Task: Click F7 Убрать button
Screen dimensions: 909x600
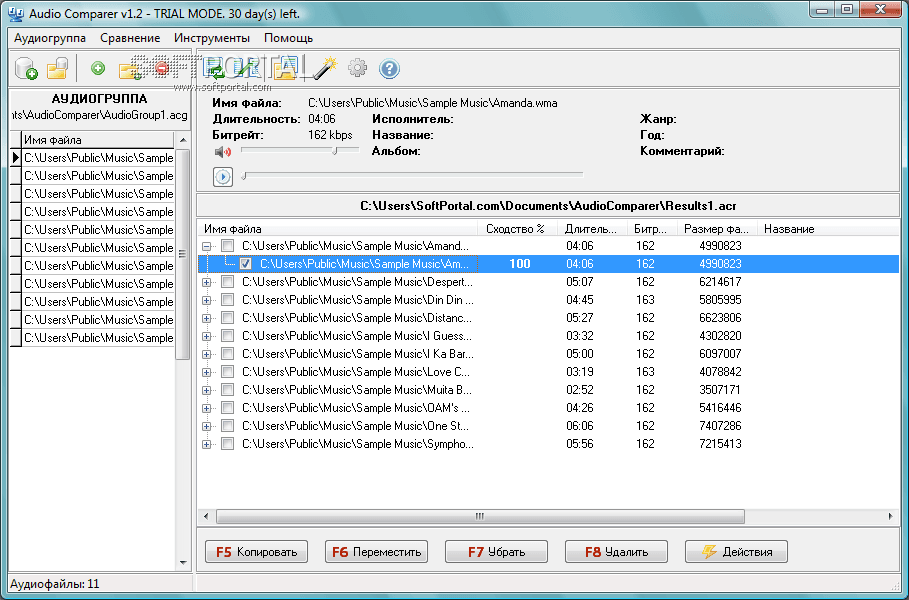Action: coord(496,551)
